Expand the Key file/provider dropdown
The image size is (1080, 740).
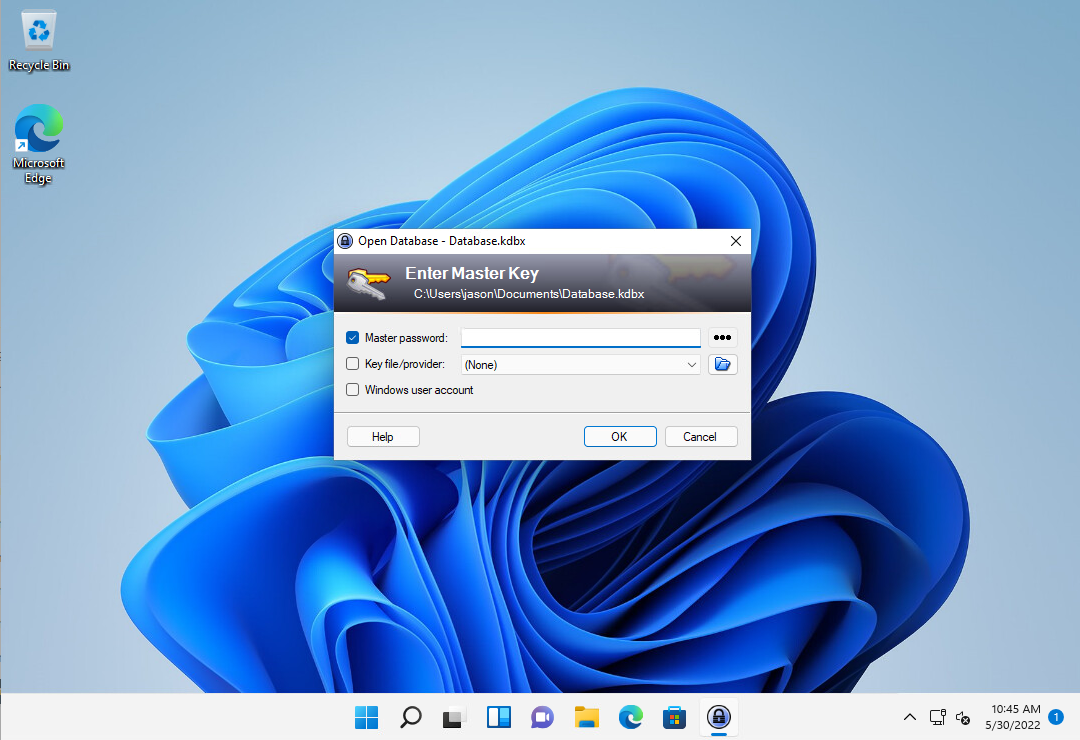point(691,365)
